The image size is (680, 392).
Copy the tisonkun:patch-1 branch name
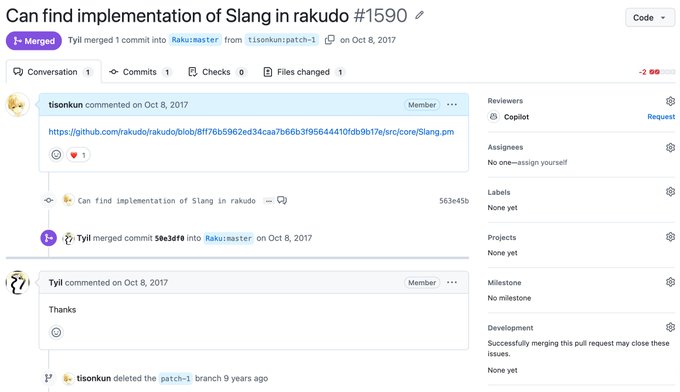tap(330, 40)
